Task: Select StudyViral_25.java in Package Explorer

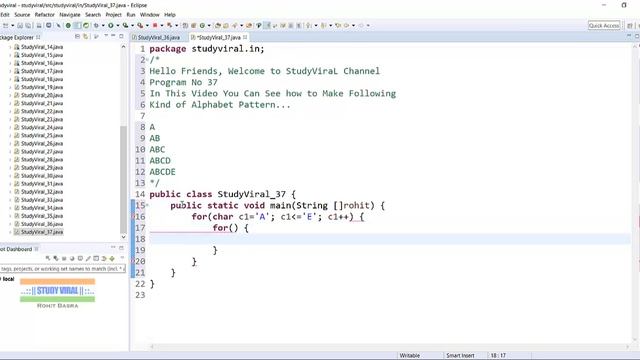Action: click(x=42, y=136)
